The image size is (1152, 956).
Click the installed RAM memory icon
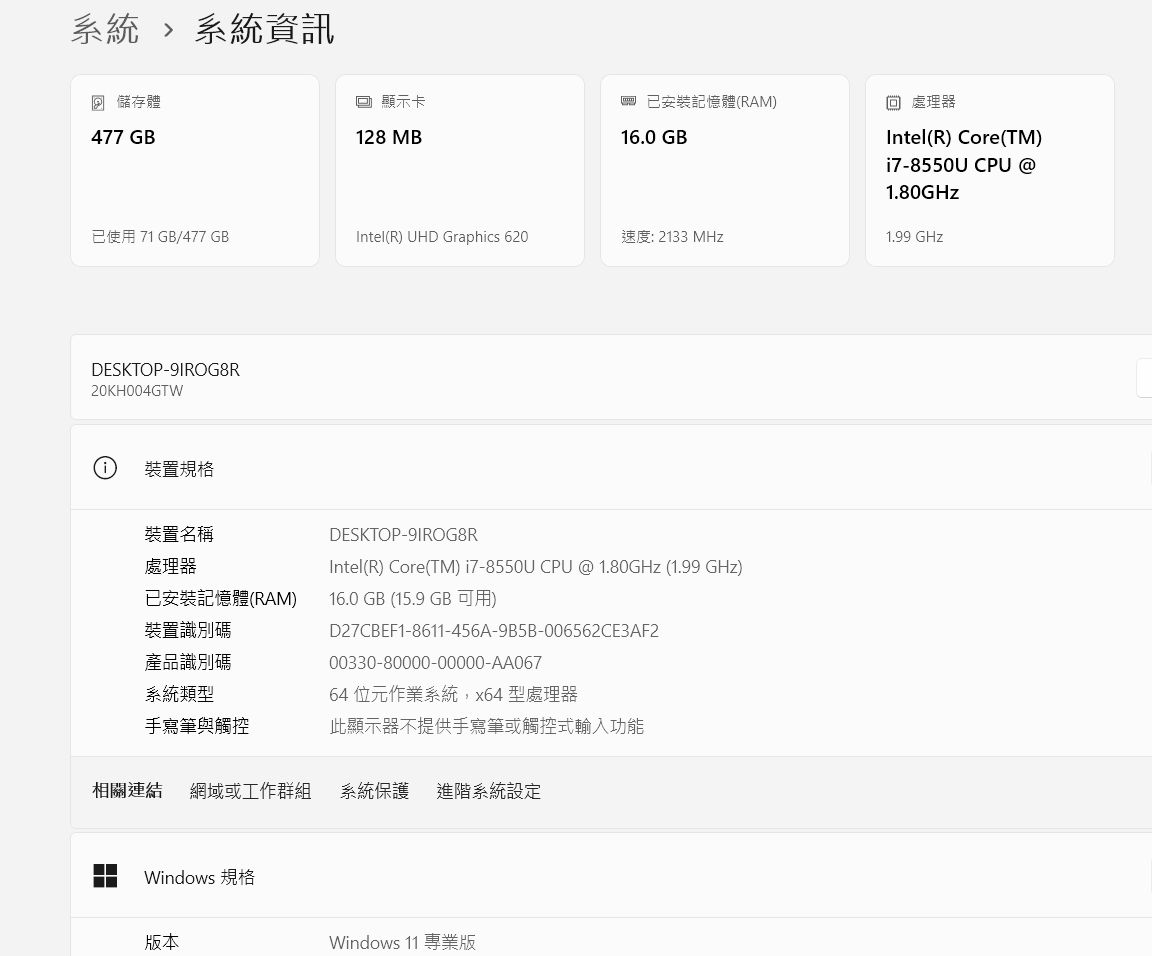click(x=628, y=102)
